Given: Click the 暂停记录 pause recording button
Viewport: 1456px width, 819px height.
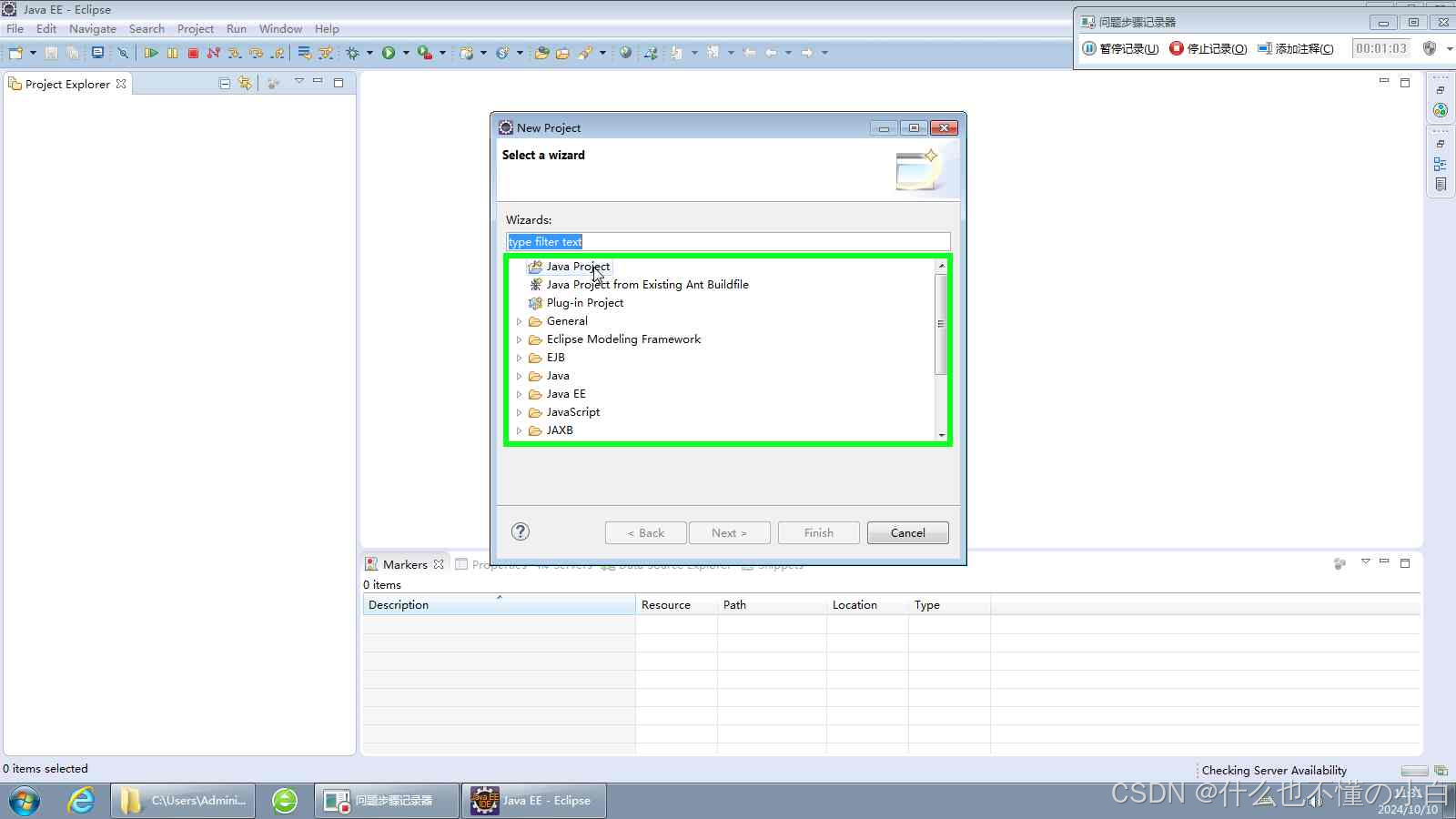Looking at the screenshot, I should click(1120, 48).
